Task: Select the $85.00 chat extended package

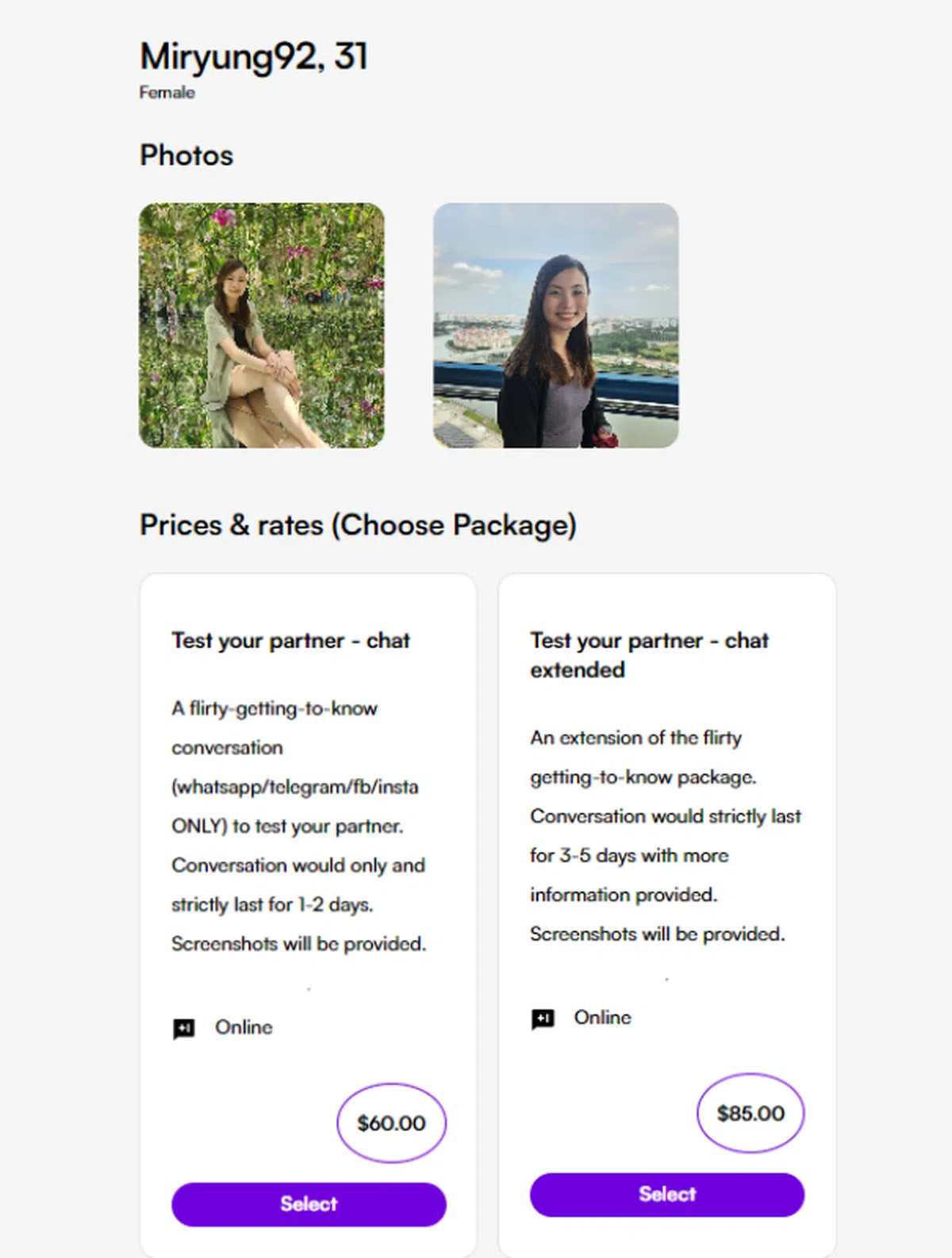Action: (667, 1195)
